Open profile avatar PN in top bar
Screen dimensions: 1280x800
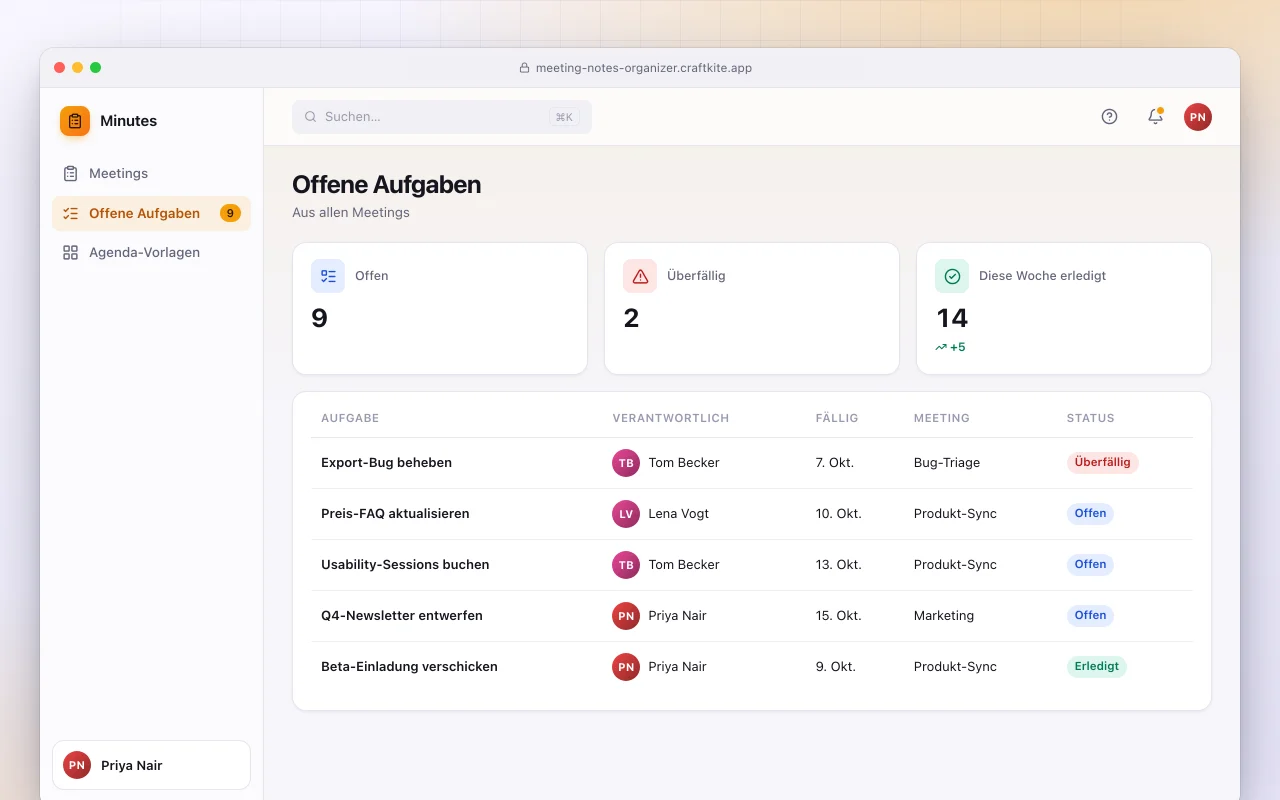[x=1198, y=117]
